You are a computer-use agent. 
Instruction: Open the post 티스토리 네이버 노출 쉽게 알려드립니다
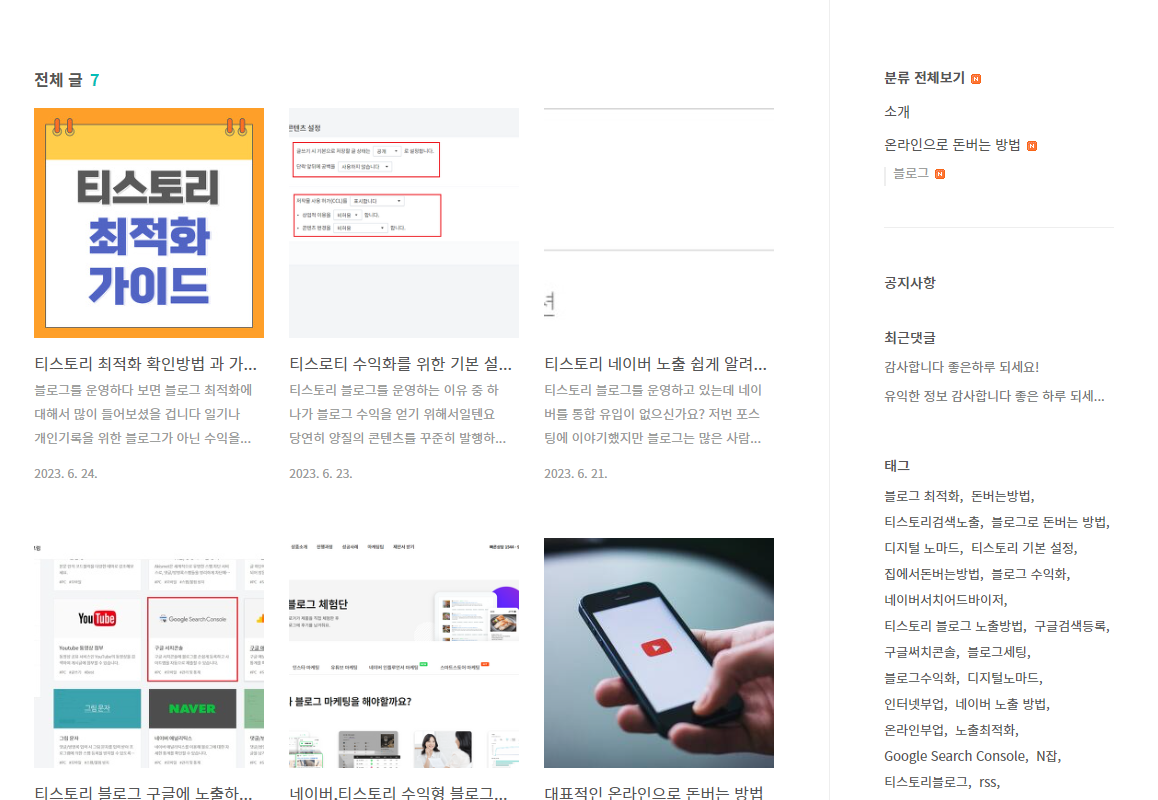click(x=658, y=364)
